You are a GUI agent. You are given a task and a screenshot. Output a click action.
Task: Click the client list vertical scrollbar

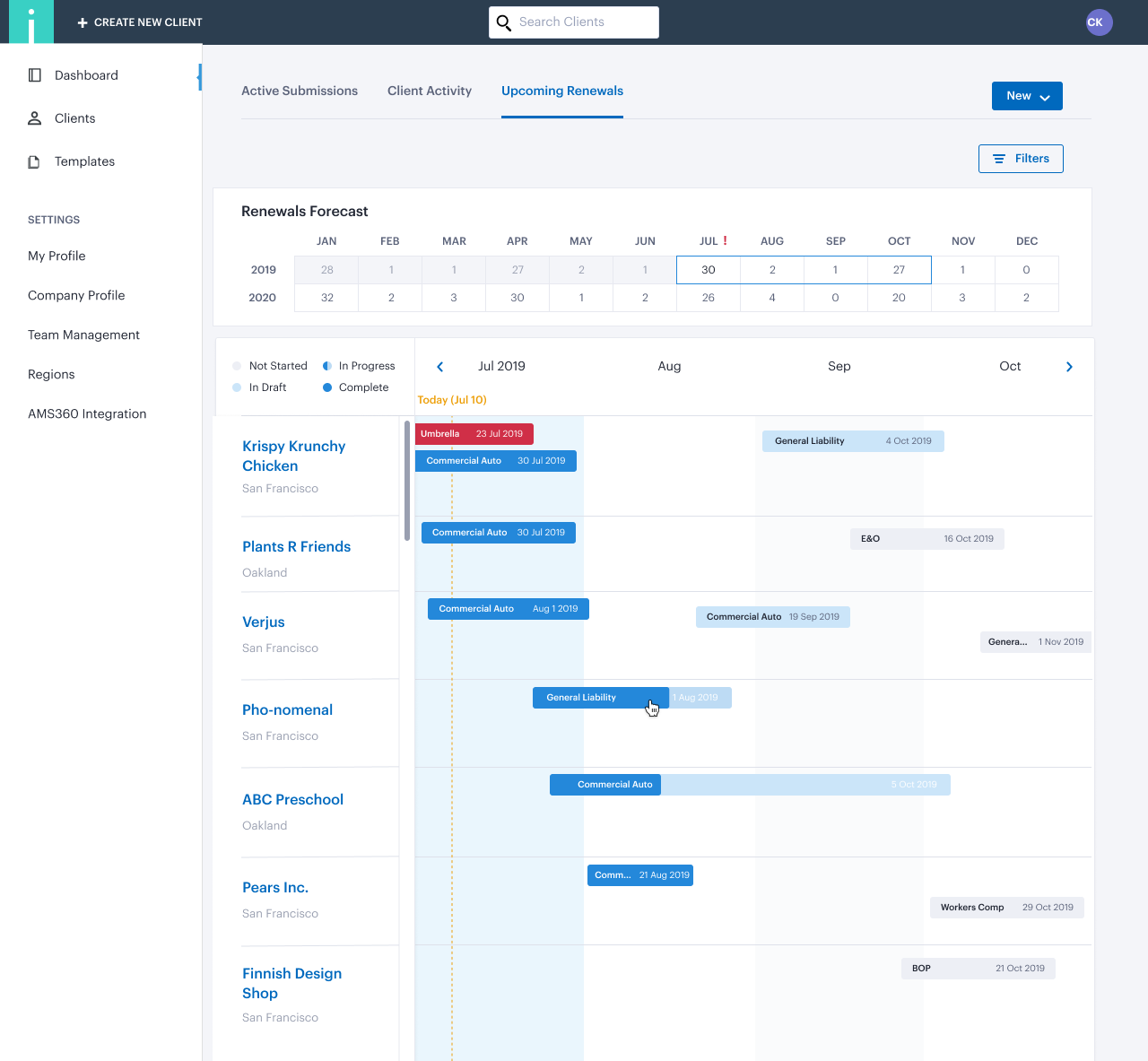coord(407,481)
